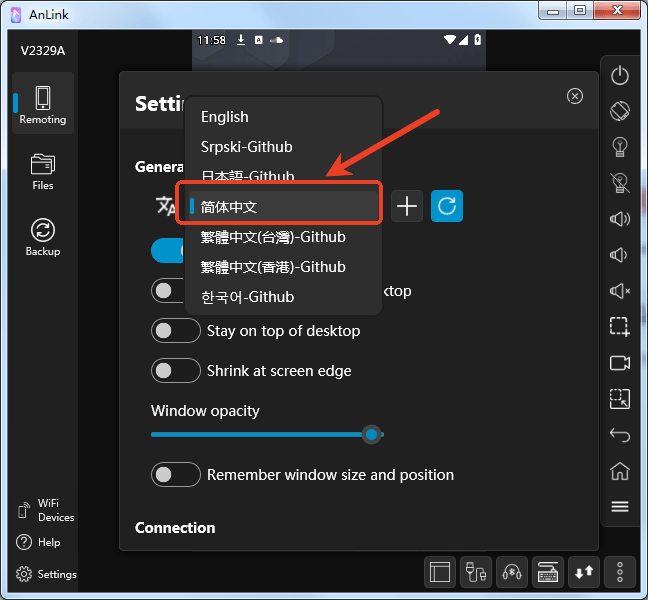648x600 pixels.
Task: Toggle Stay on top of desktop
Action: (176, 331)
